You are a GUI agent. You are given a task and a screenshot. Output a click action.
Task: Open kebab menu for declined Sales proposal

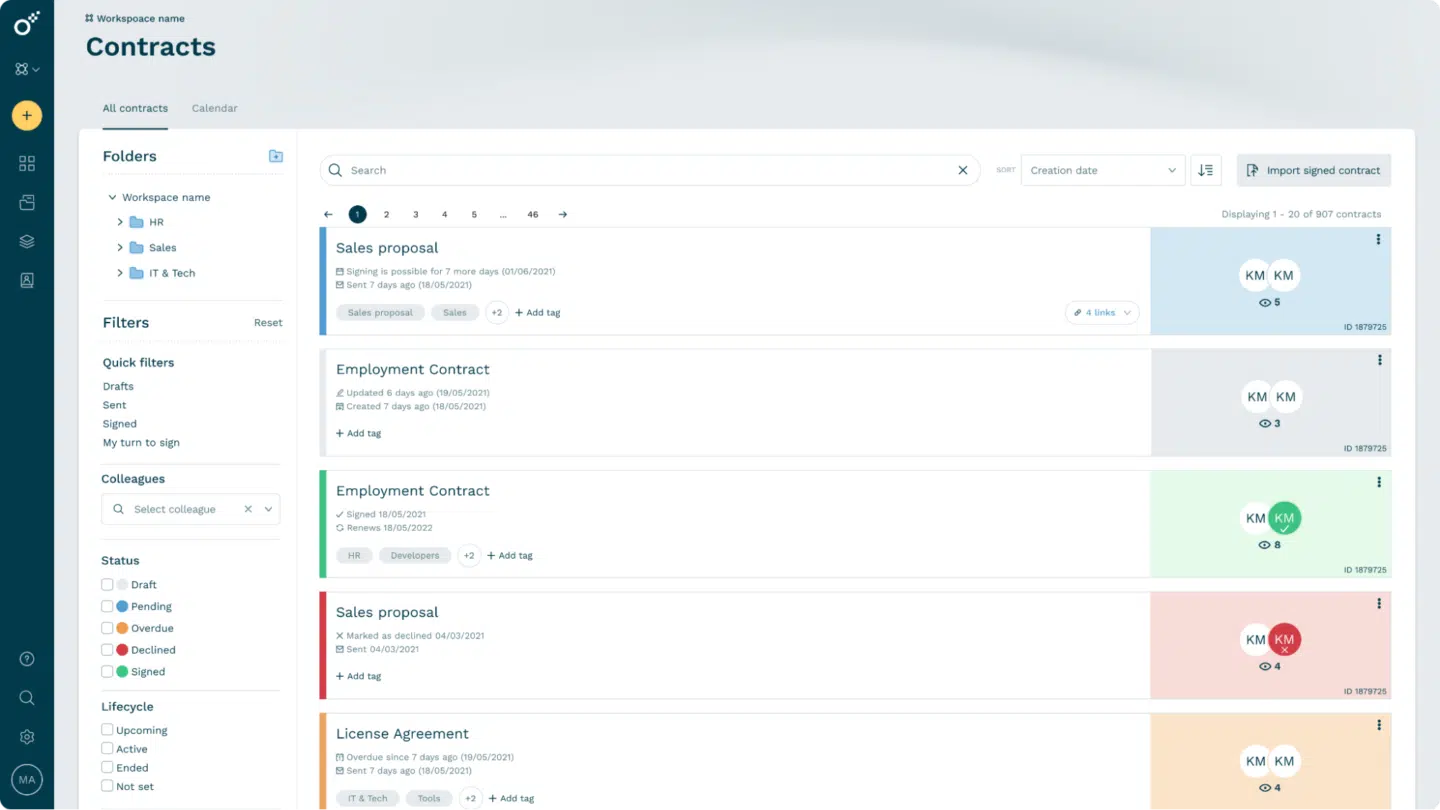click(1379, 603)
